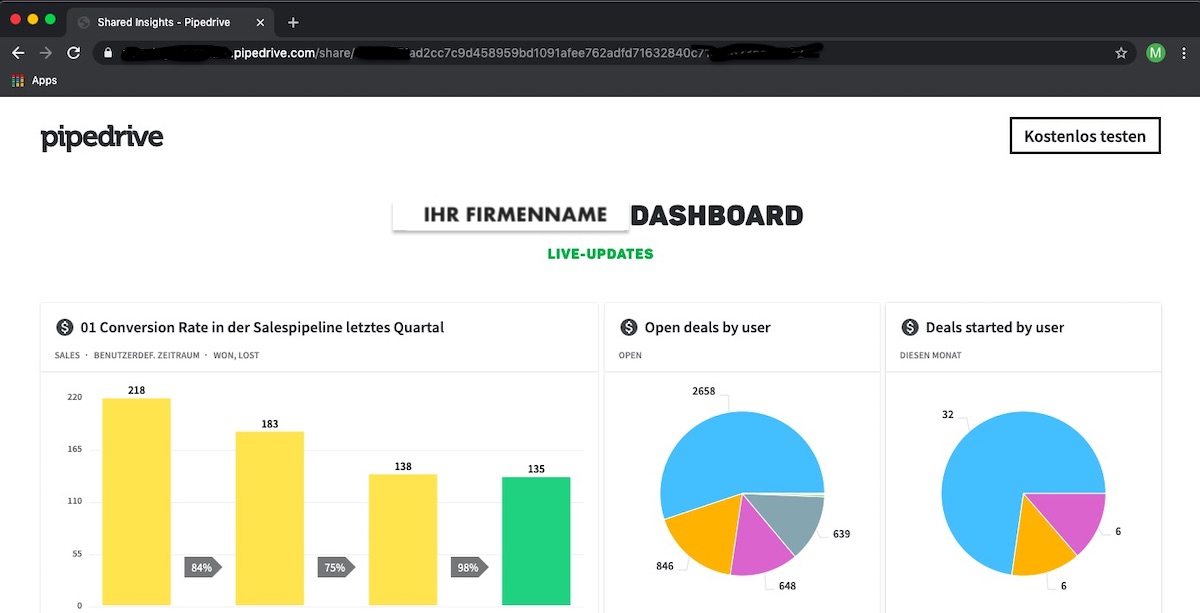Open the Chrome three-dot menu

1186,52
